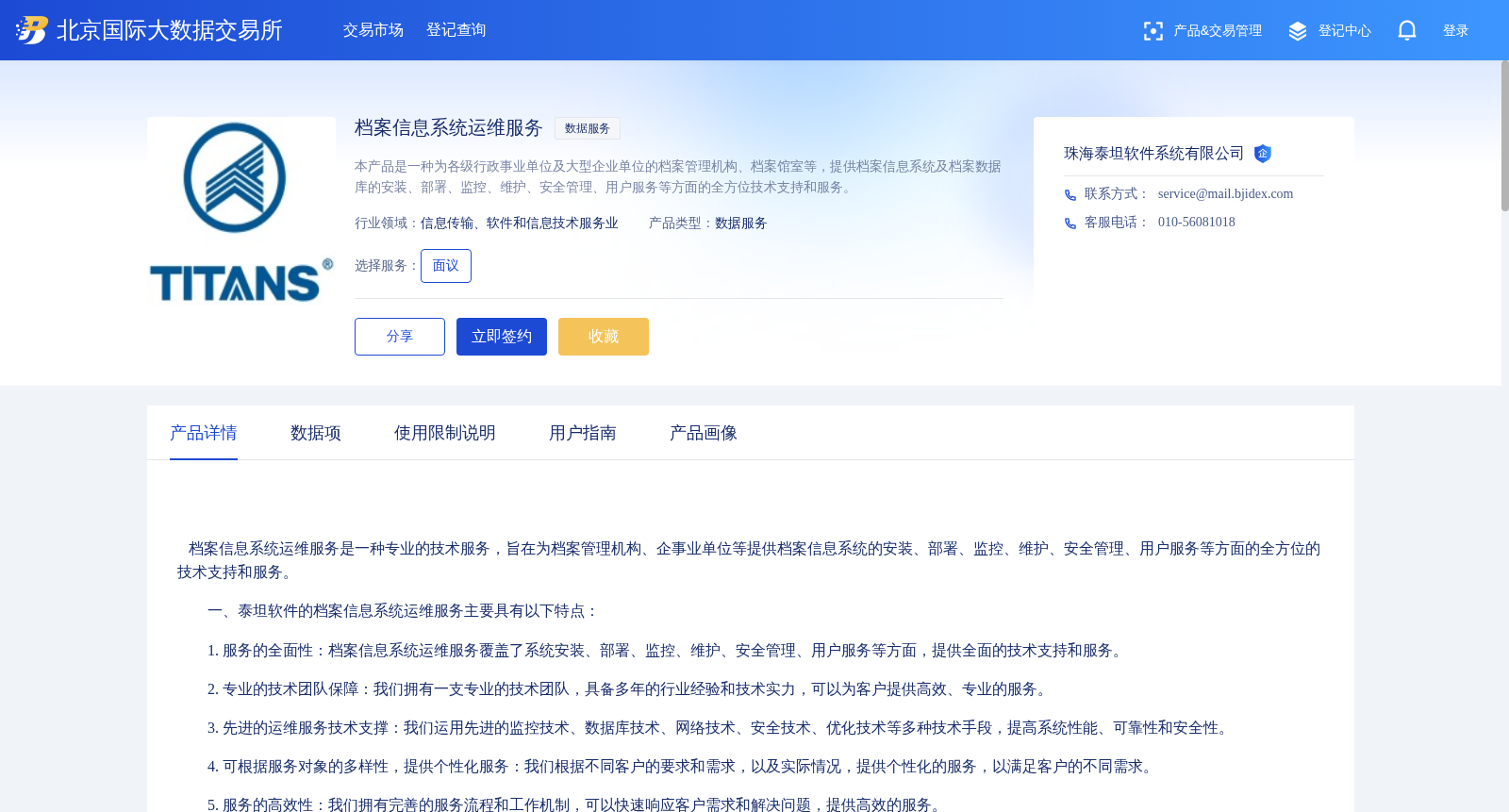Open the 交易市场 menu
This screenshot has height=812, width=1509.
[373, 30]
